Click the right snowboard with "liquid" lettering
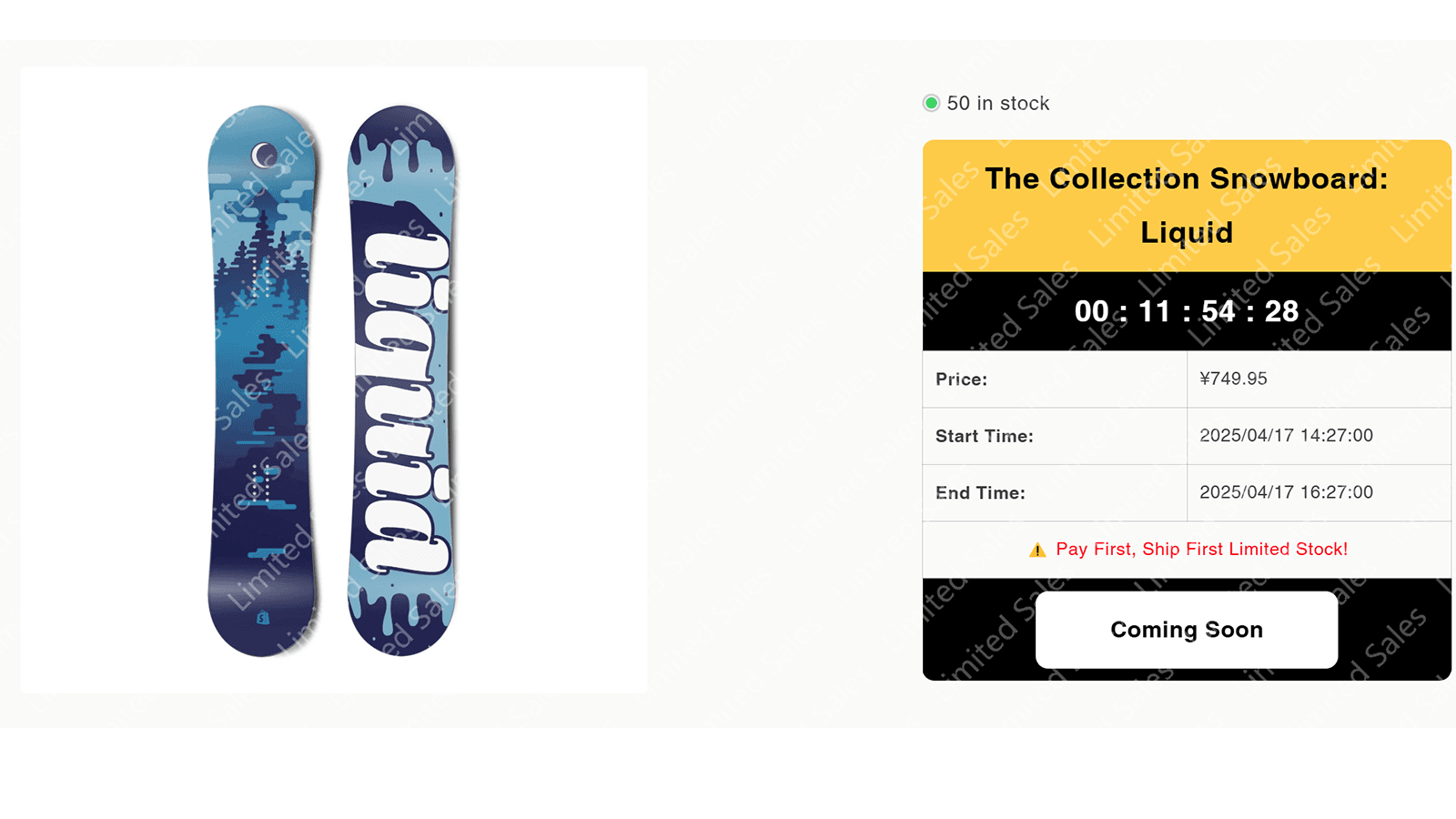This screenshot has height=819, width=1456. (x=401, y=382)
